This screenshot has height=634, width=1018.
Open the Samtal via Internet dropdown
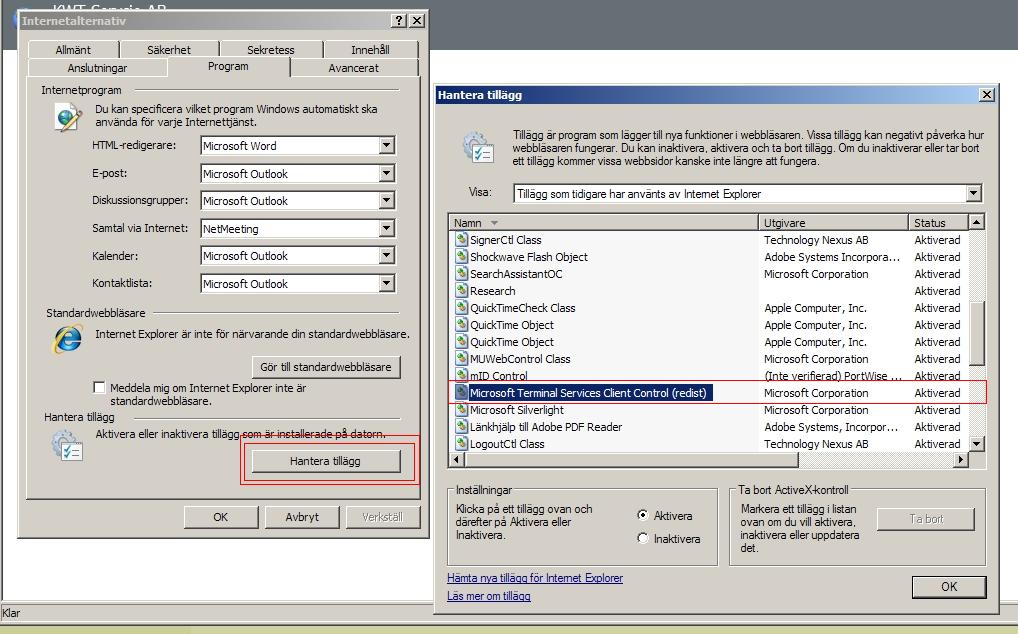(386, 228)
